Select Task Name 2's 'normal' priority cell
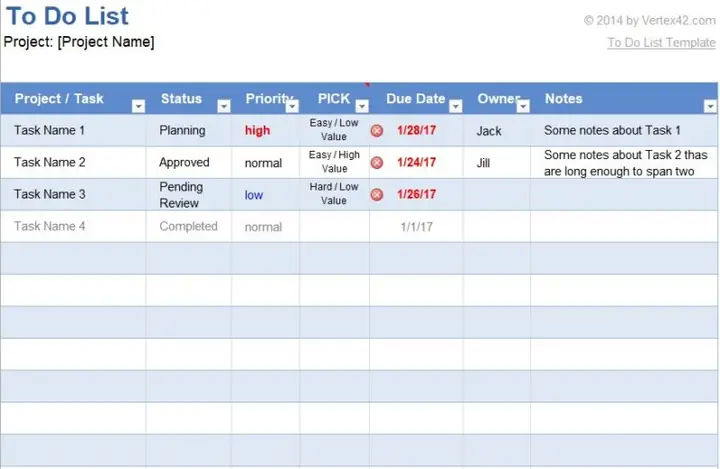Viewport: 720px width, 469px height. click(265, 162)
